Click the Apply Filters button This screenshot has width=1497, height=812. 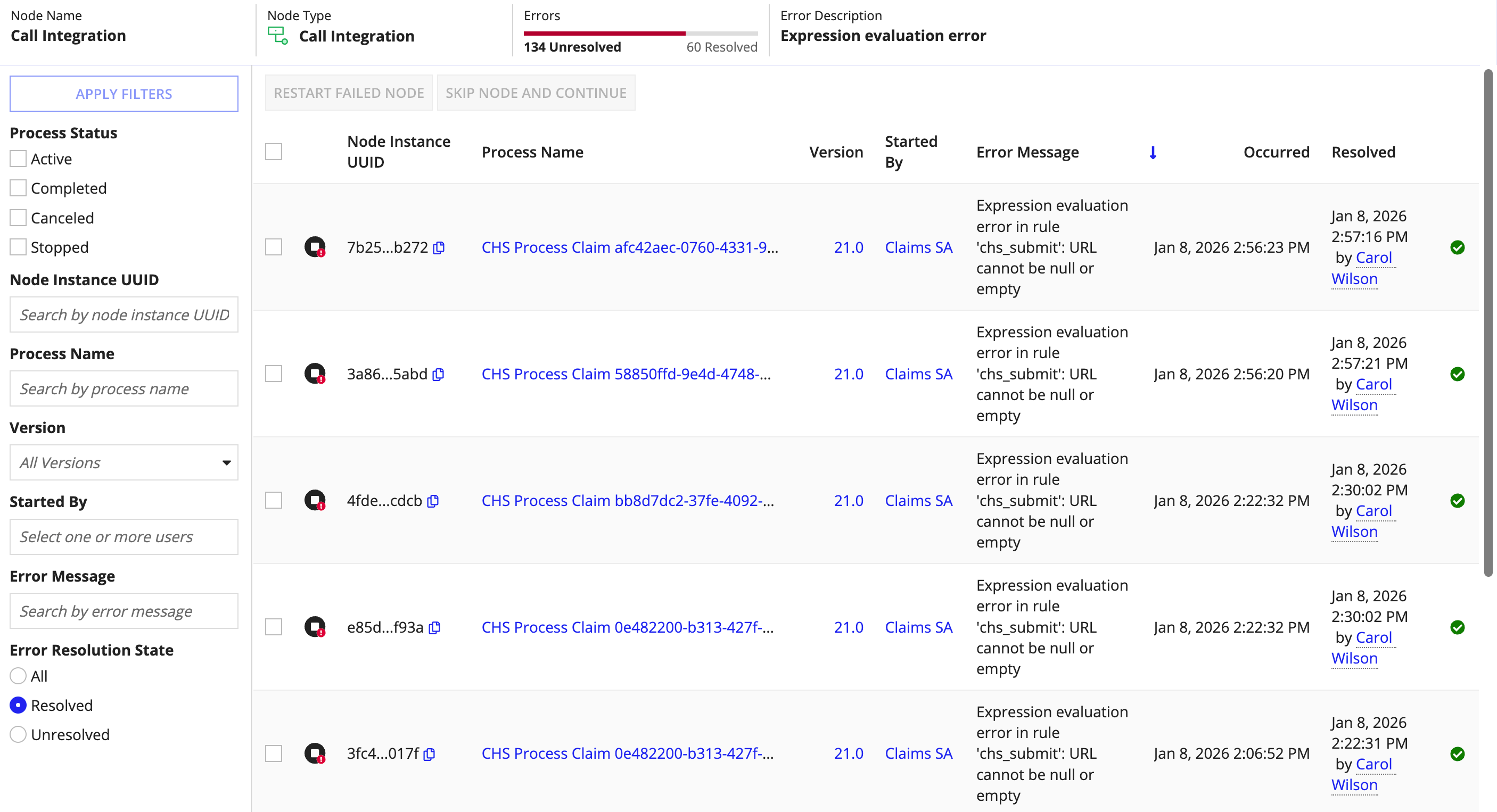[124, 94]
